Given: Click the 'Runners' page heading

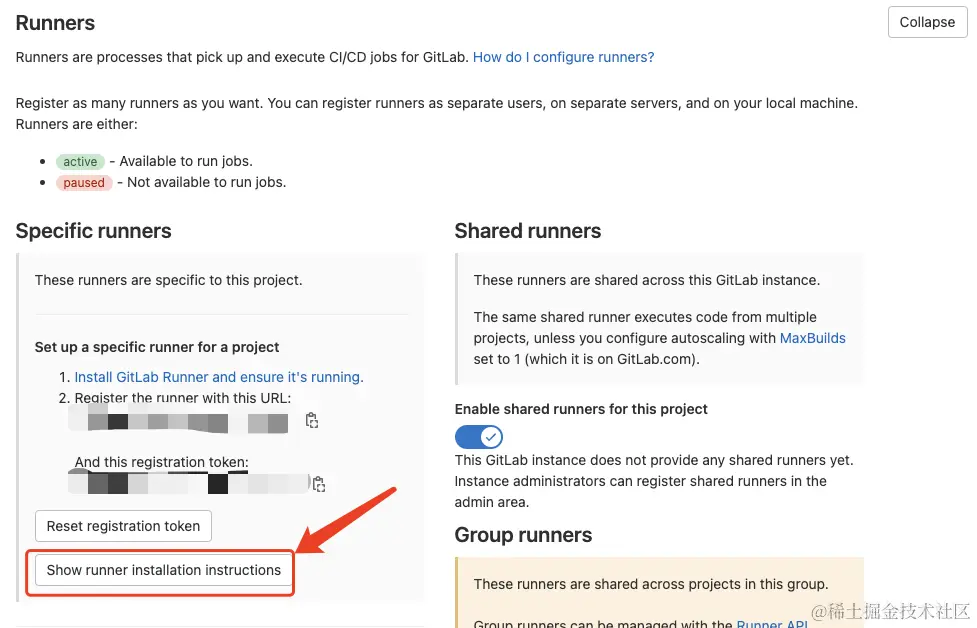Looking at the screenshot, I should pos(55,23).
